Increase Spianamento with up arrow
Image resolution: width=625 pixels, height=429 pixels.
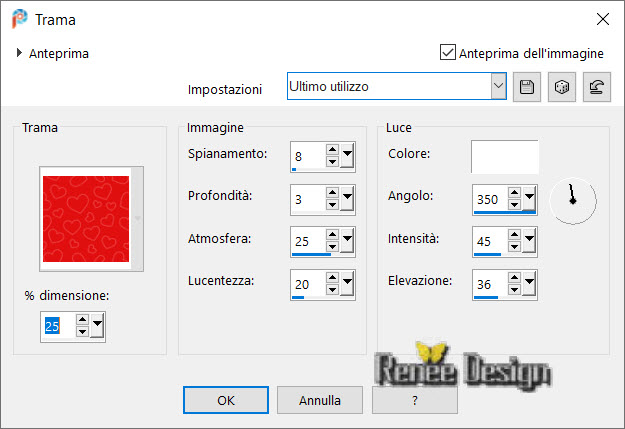pyautogui.click(x=332, y=150)
